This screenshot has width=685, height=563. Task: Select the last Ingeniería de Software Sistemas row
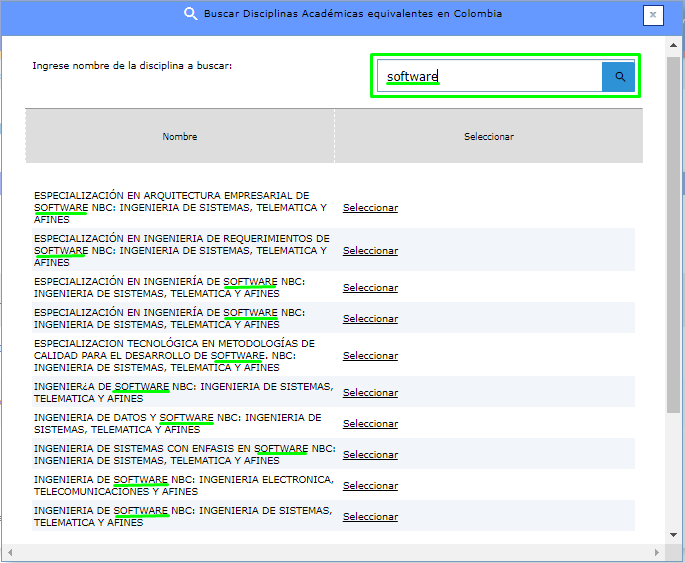click(x=370, y=517)
